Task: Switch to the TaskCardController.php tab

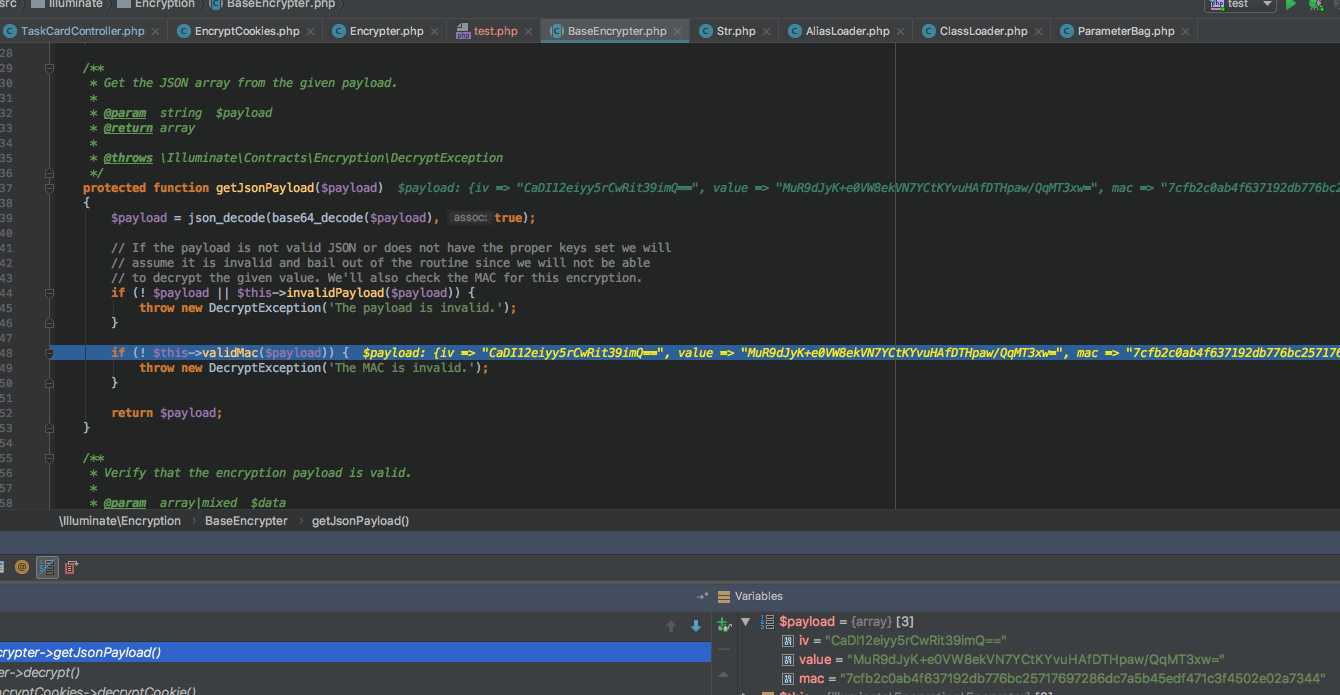Action: click(x=82, y=31)
